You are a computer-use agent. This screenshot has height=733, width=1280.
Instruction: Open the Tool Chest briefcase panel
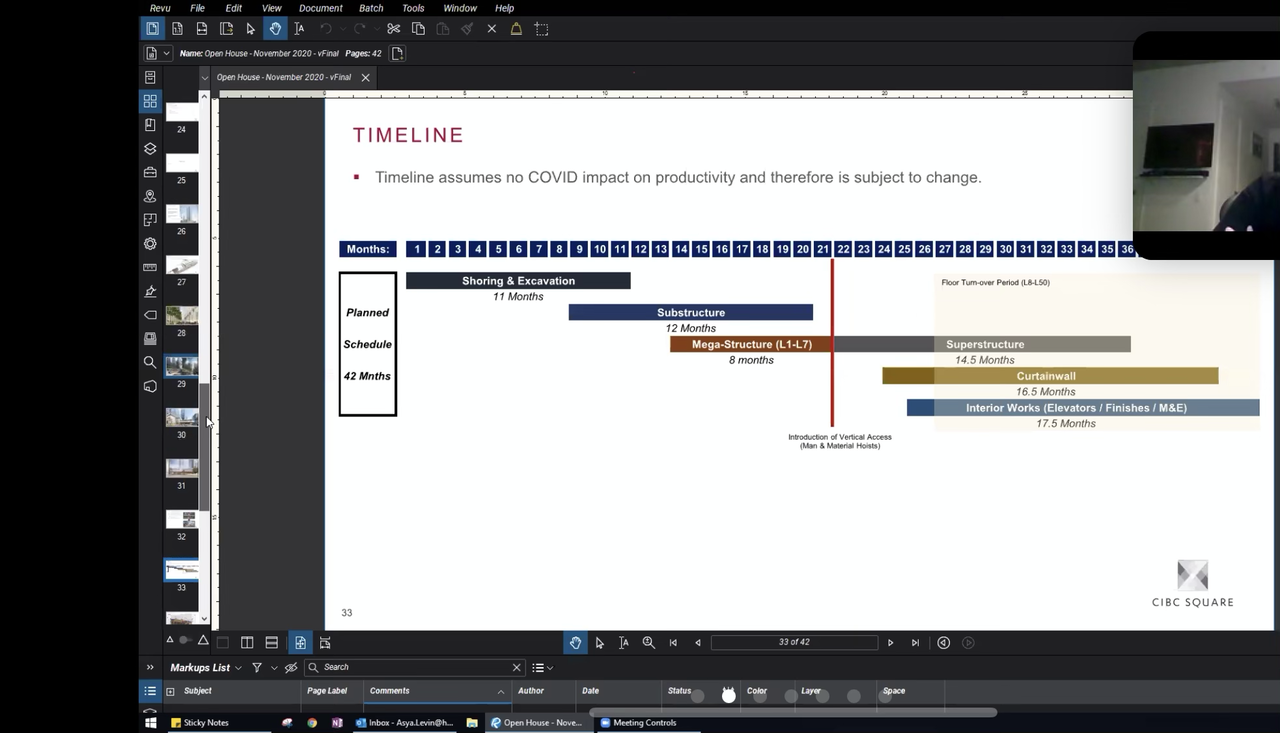coord(150,172)
